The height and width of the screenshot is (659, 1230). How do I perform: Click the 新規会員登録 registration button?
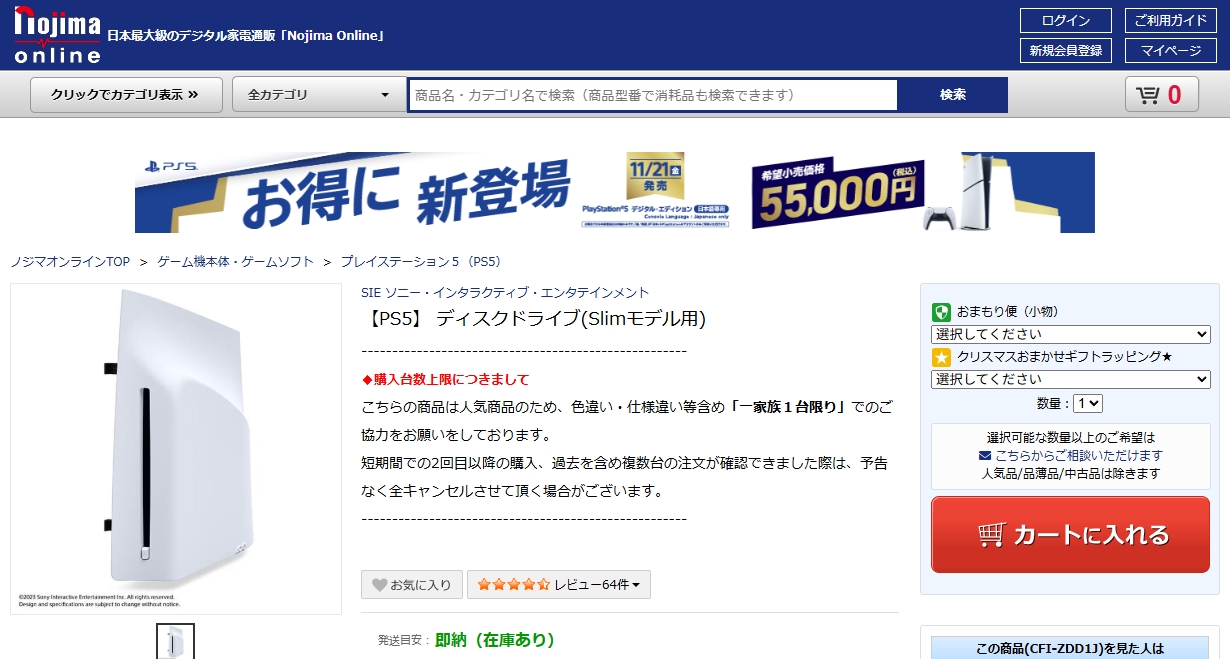coord(1066,51)
